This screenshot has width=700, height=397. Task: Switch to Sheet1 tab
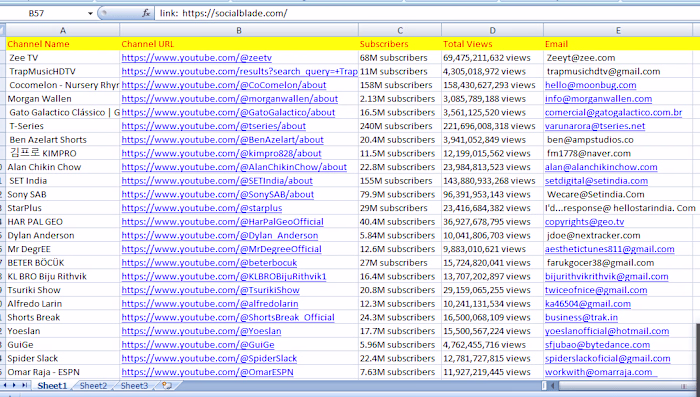pos(52,385)
